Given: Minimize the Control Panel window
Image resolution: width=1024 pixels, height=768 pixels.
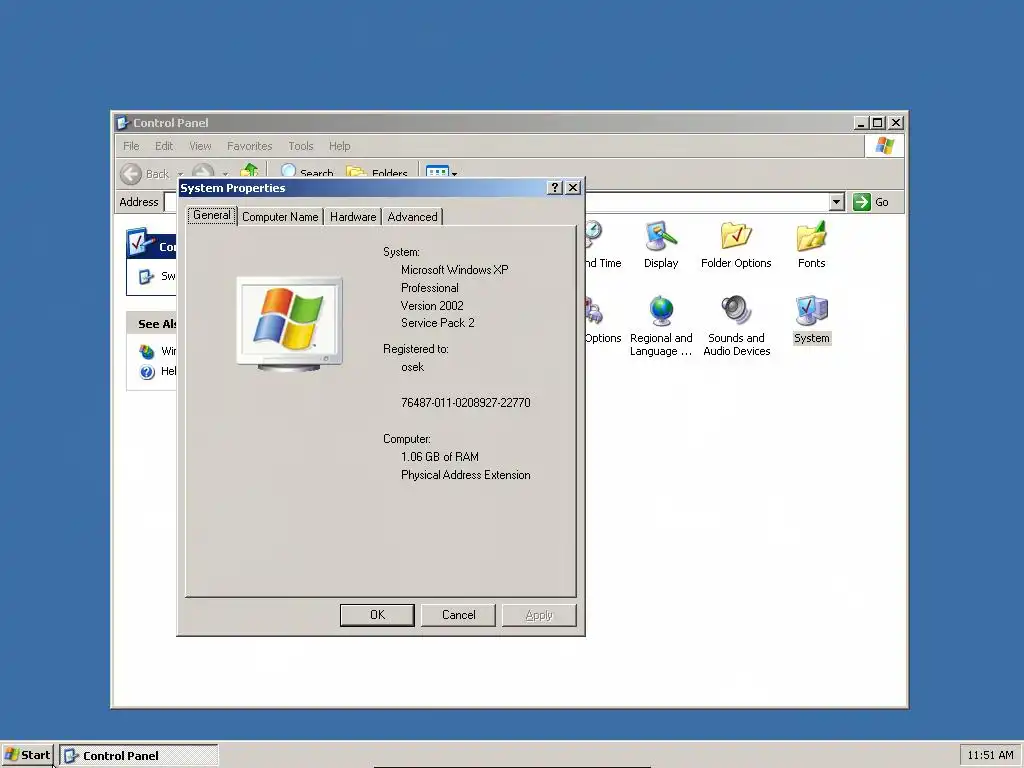Looking at the screenshot, I should [x=861, y=123].
